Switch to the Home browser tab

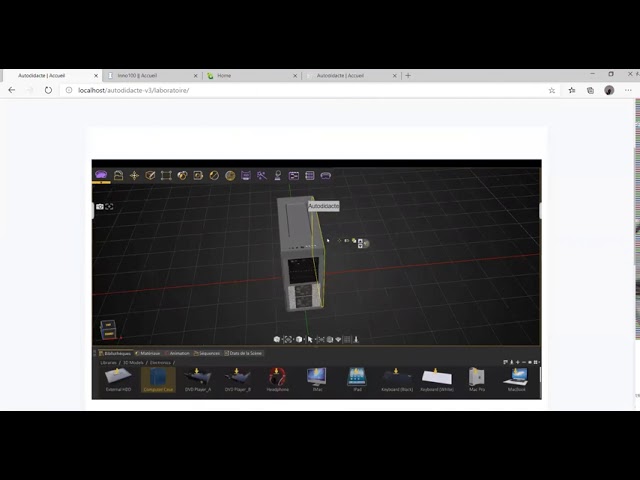click(x=251, y=76)
